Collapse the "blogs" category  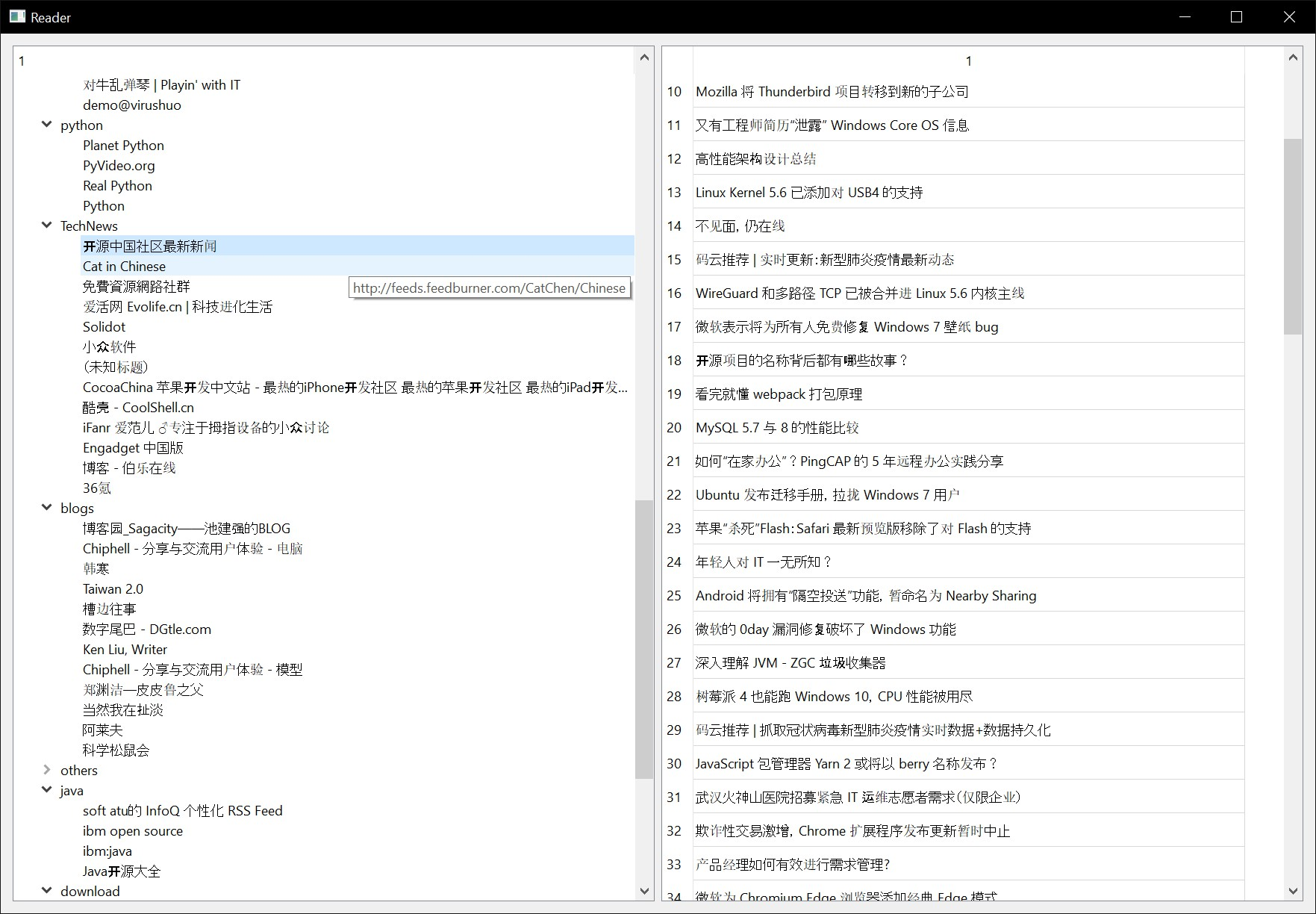(x=47, y=507)
